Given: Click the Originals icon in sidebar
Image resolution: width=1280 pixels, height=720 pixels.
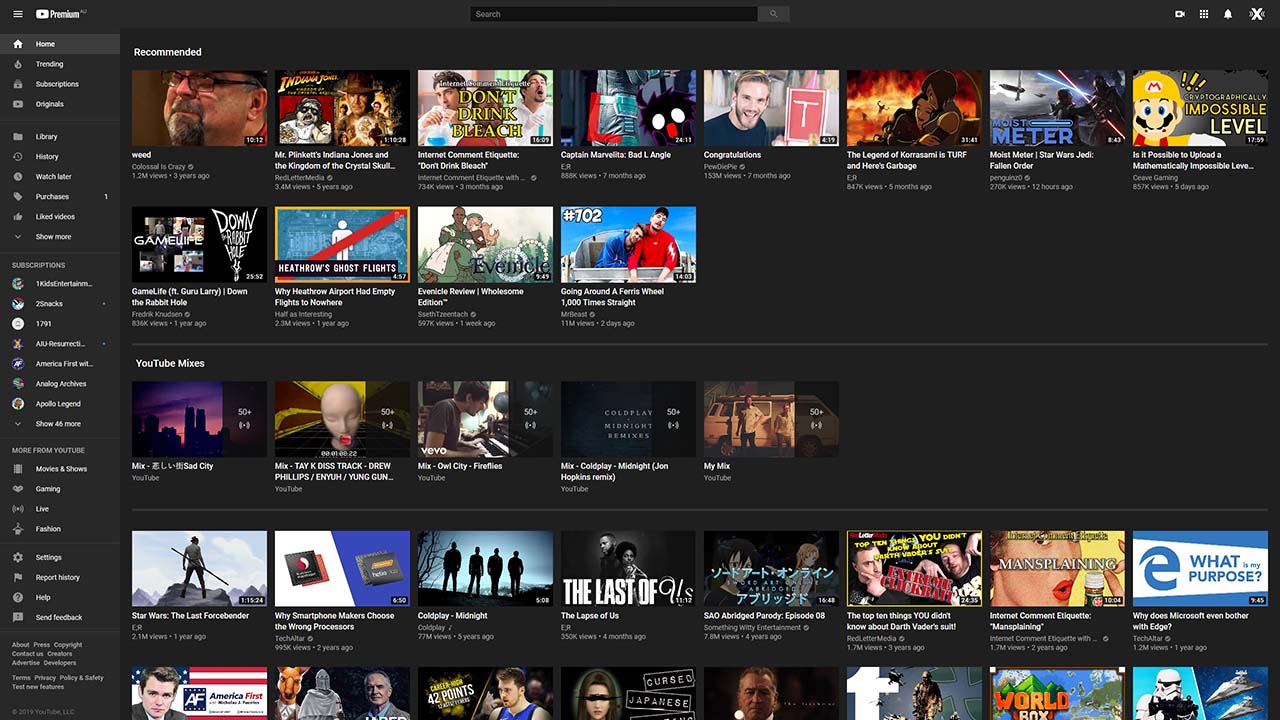Looking at the screenshot, I should tap(18, 104).
